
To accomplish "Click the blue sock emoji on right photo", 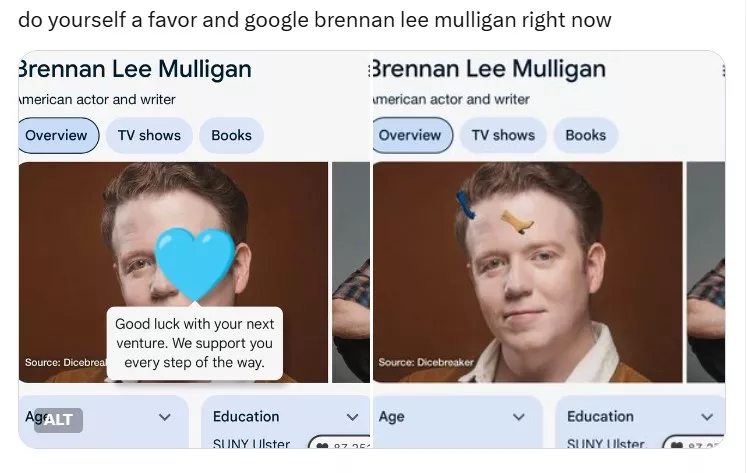I will pyautogui.click(x=465, y=205).
